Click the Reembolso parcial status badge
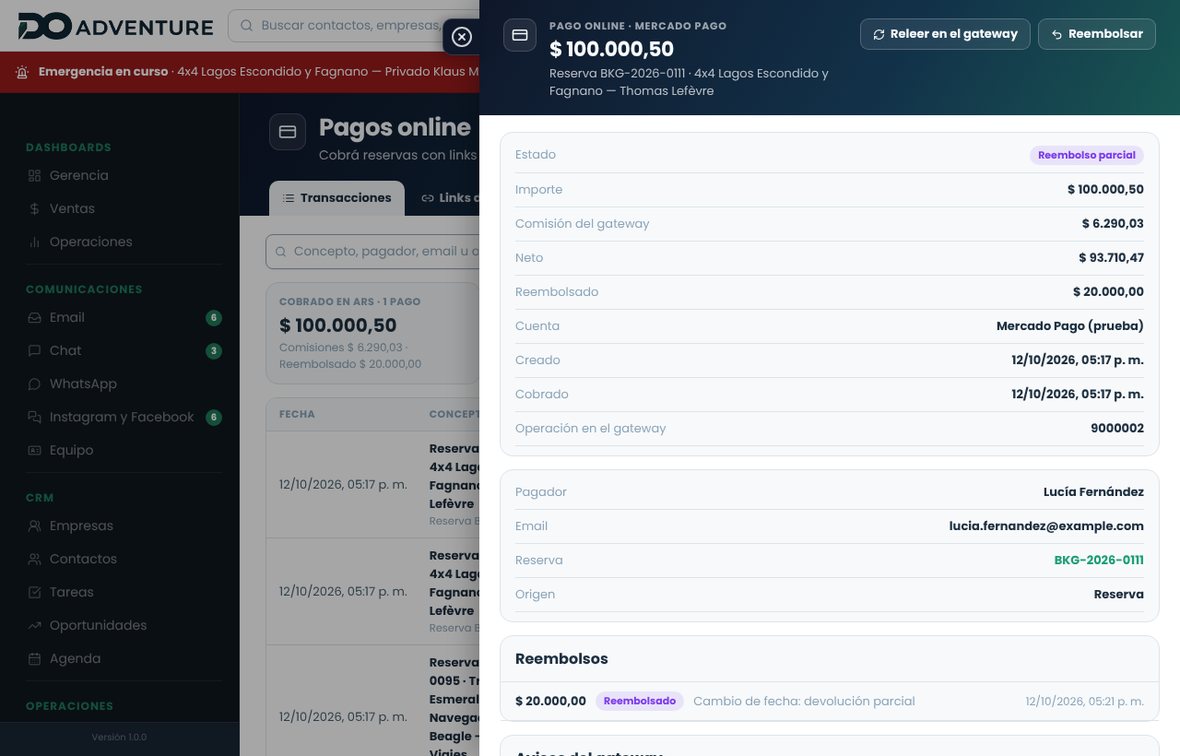Viewport: 1180px width, 756px height. tap(1087, 155)
